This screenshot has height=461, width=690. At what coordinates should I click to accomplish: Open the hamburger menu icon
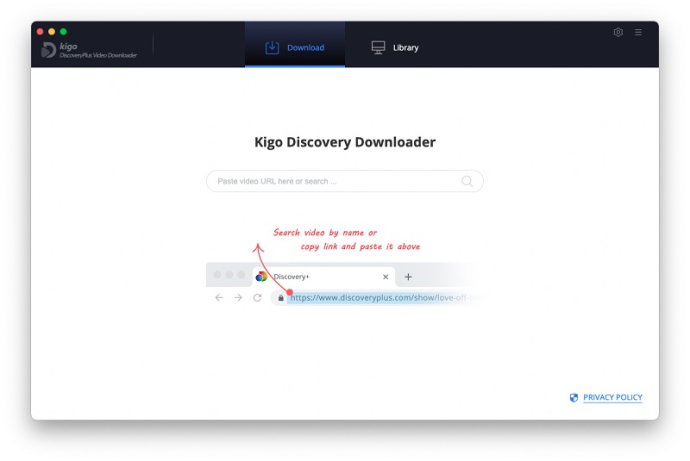coord(638,32)
